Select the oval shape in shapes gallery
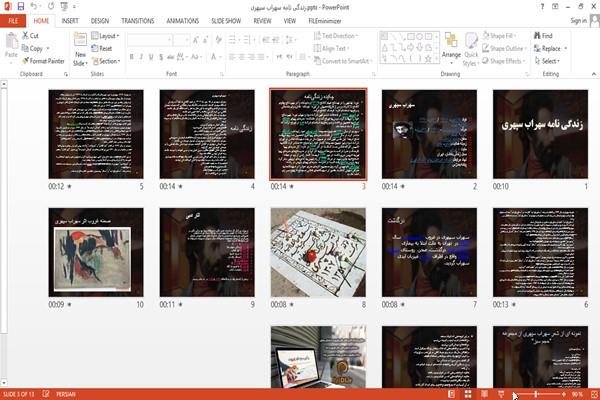The image size is (600, 400). pos(419,37)
